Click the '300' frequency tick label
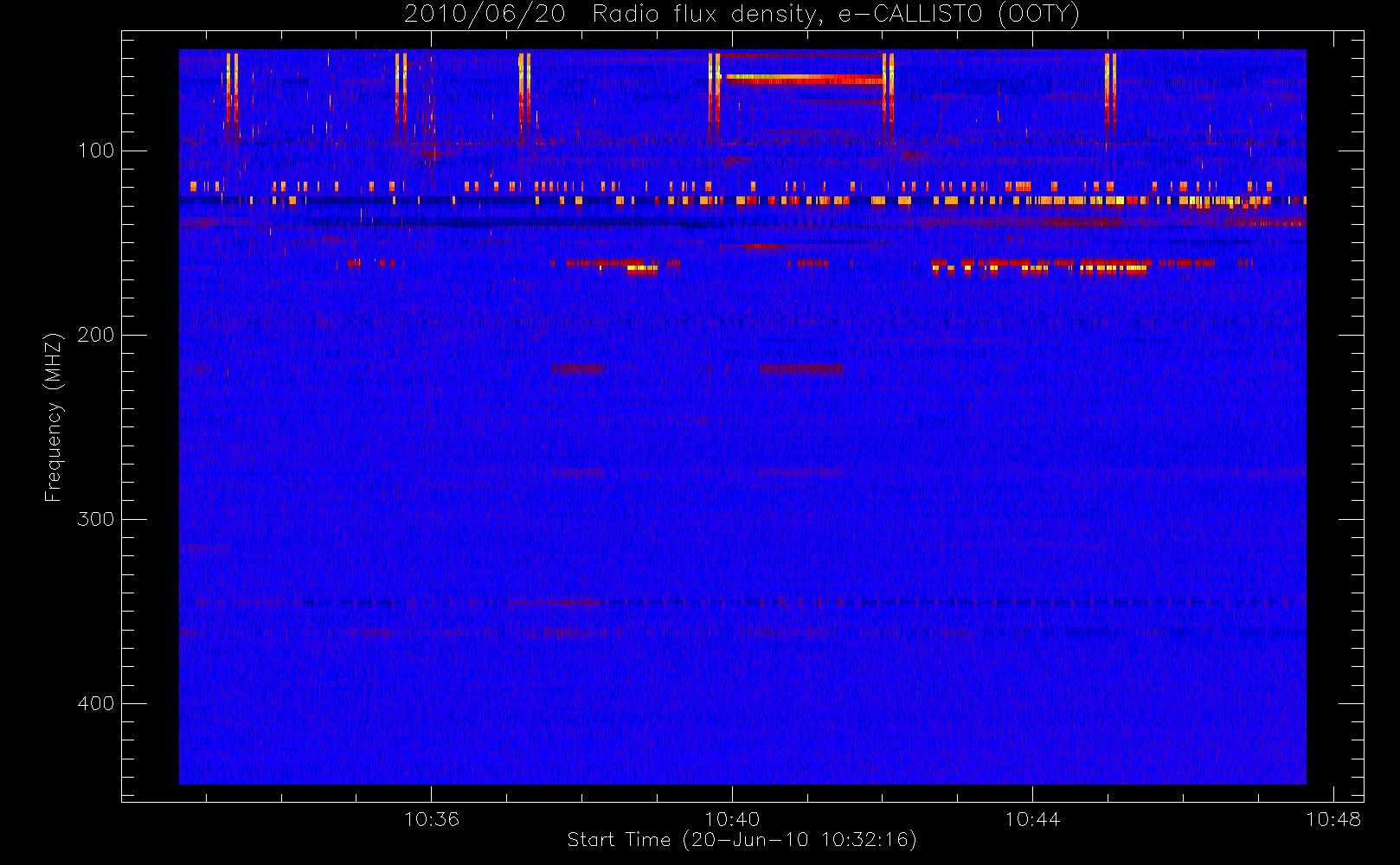 (96, 519)
